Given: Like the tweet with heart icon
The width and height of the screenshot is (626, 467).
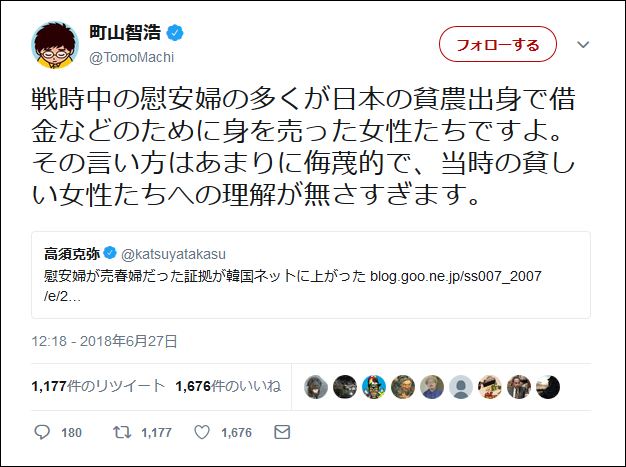Looking at the screenshot, I should point(202,432).
